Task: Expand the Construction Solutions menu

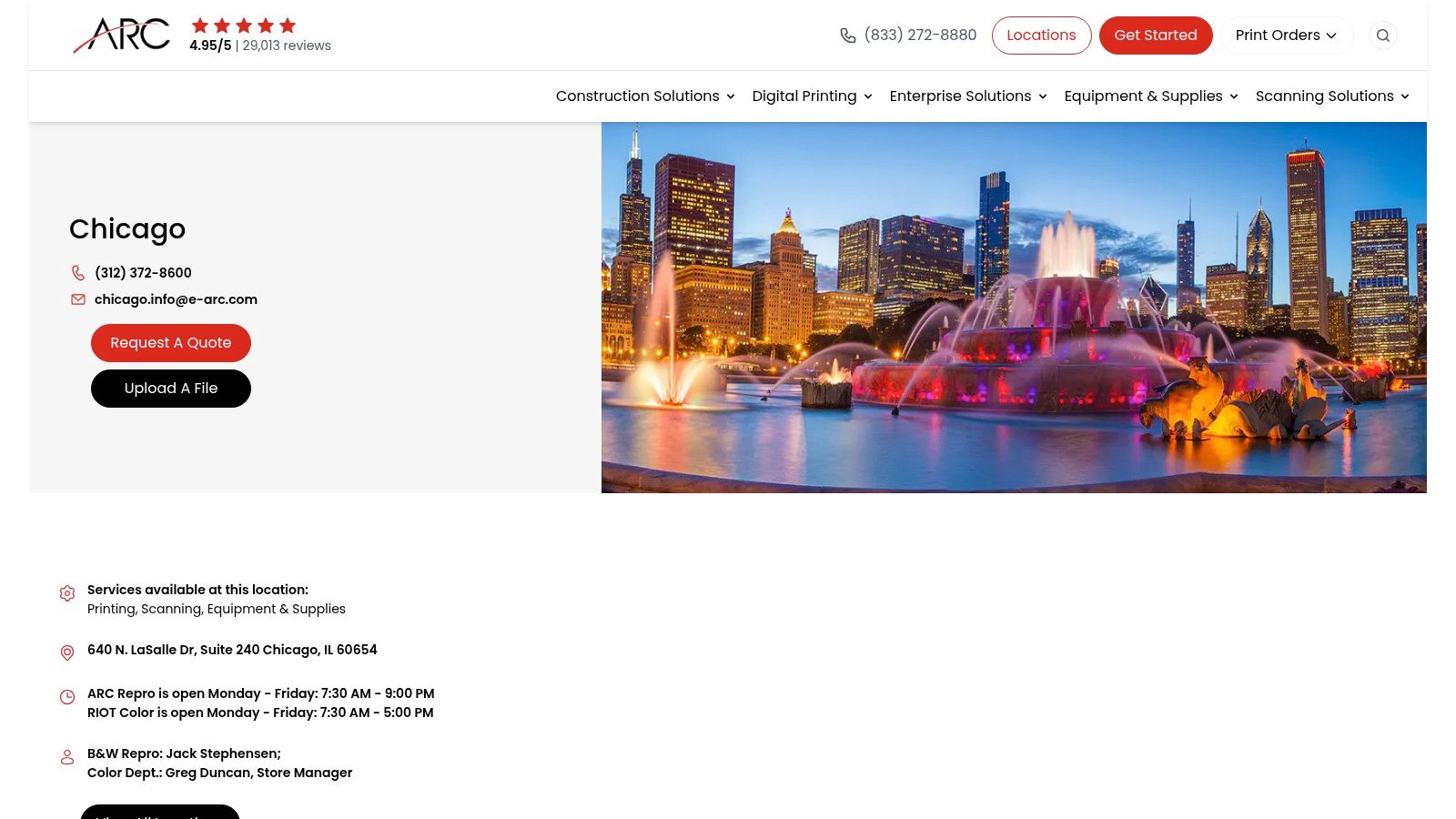Action: [x=645, y=96]
